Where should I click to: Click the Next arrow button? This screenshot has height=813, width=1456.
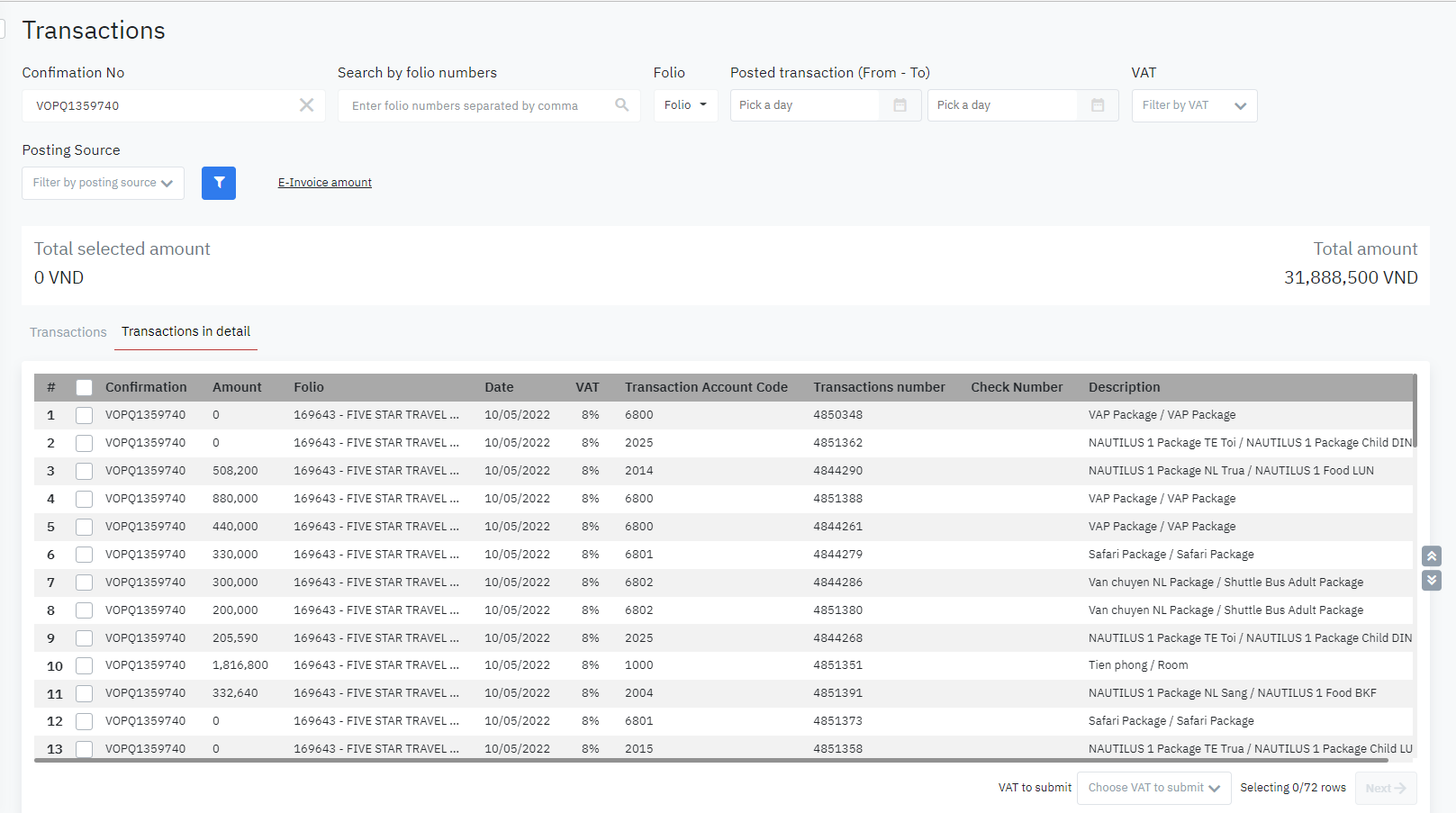[x=1385, y=788]
